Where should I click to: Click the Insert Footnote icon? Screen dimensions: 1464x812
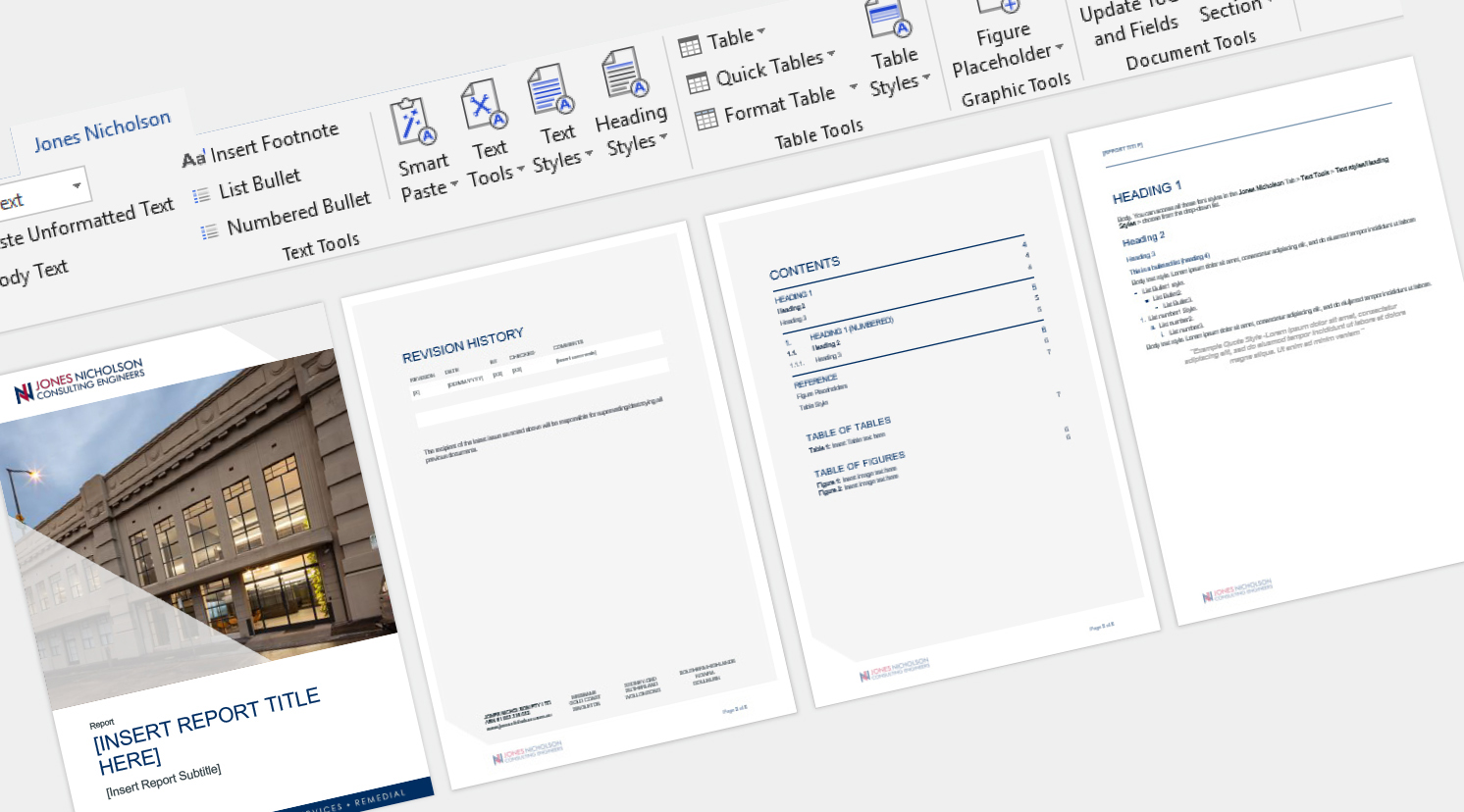pyautogui.click(x=193, y=158)
